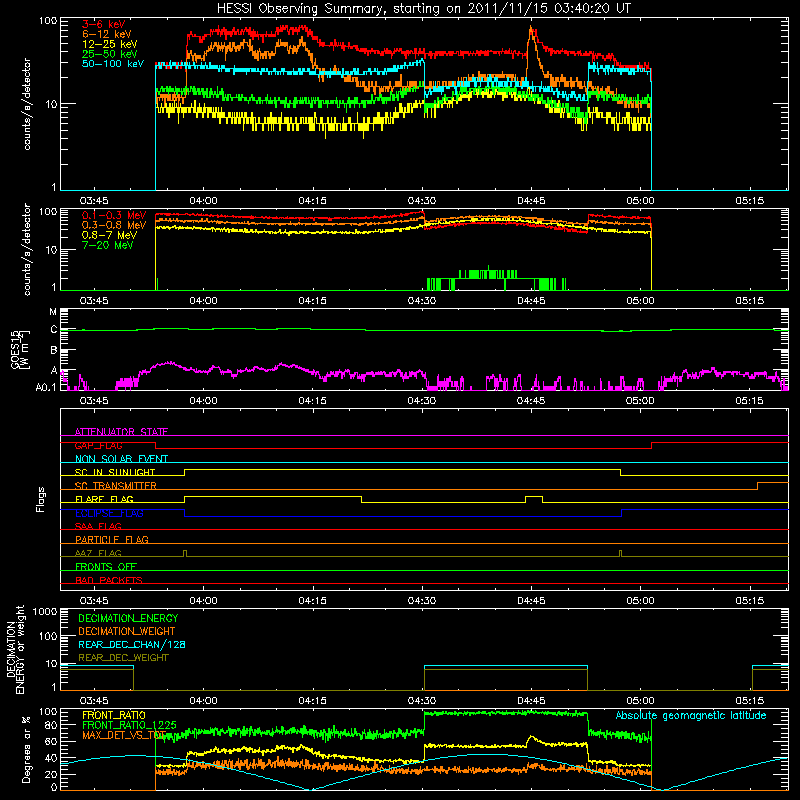Image resolution: width=800 pixels, height=800 pixels.
Task: Select the GAP_FLAG label
Action: click(98, 445)
